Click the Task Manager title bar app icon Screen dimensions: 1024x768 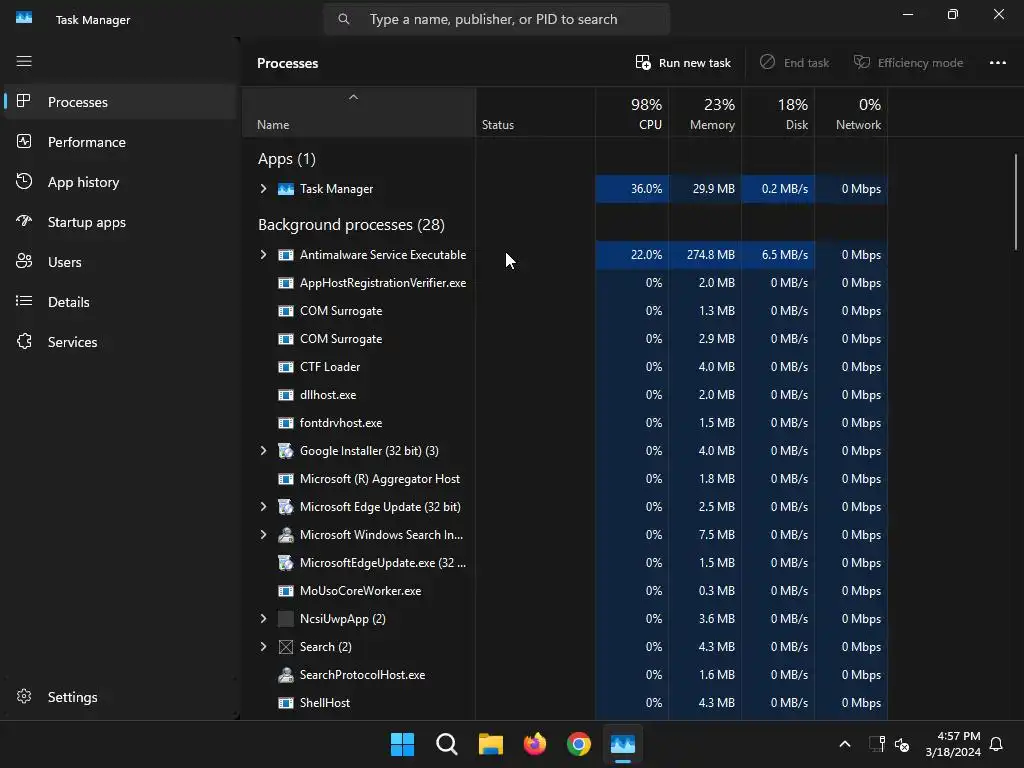click(x=24, y=18)
